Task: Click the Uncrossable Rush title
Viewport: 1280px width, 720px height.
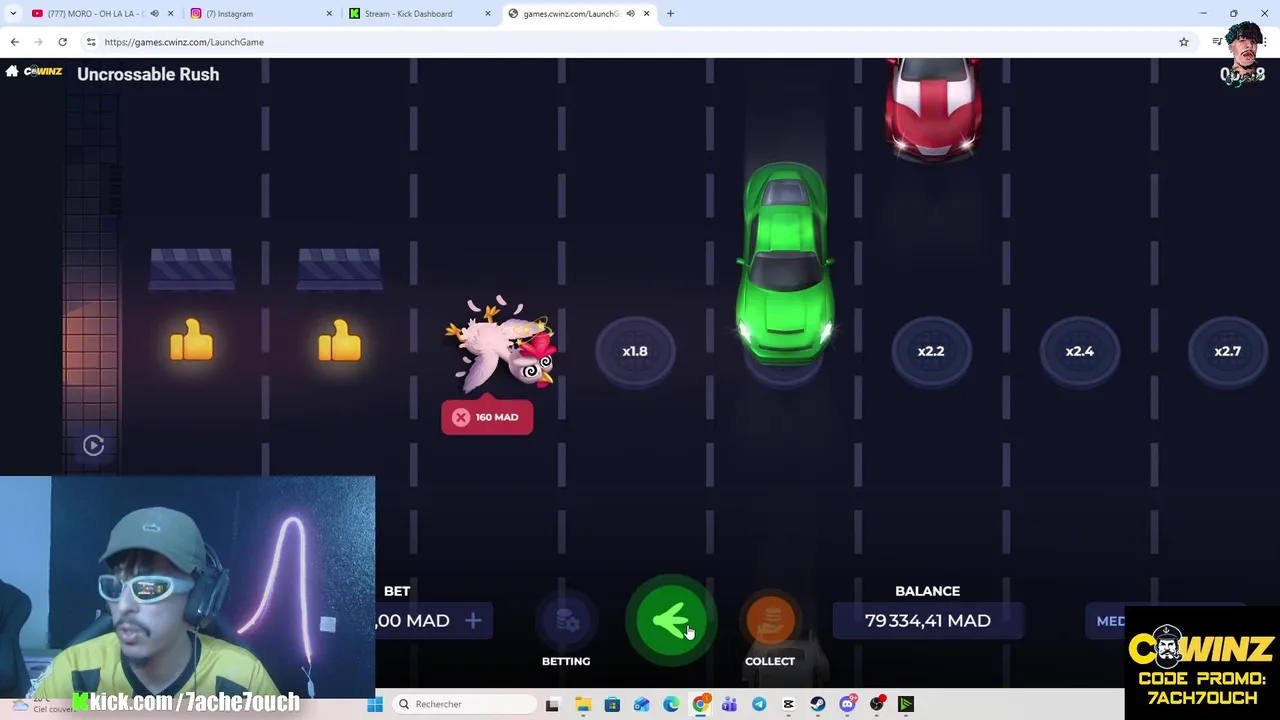Action: coord(148,74)
